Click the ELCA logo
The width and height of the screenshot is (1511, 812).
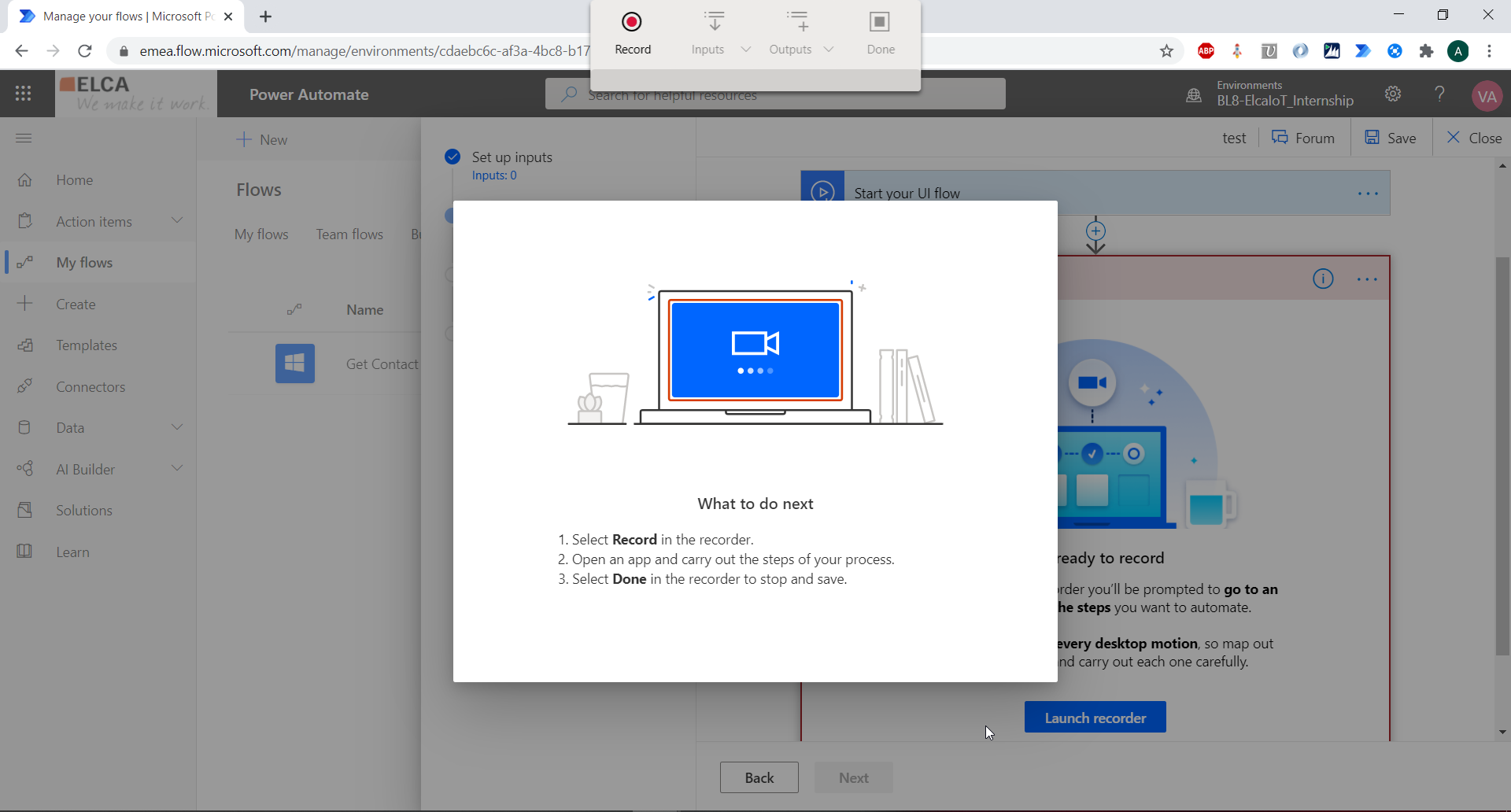[x=135, y=94]
